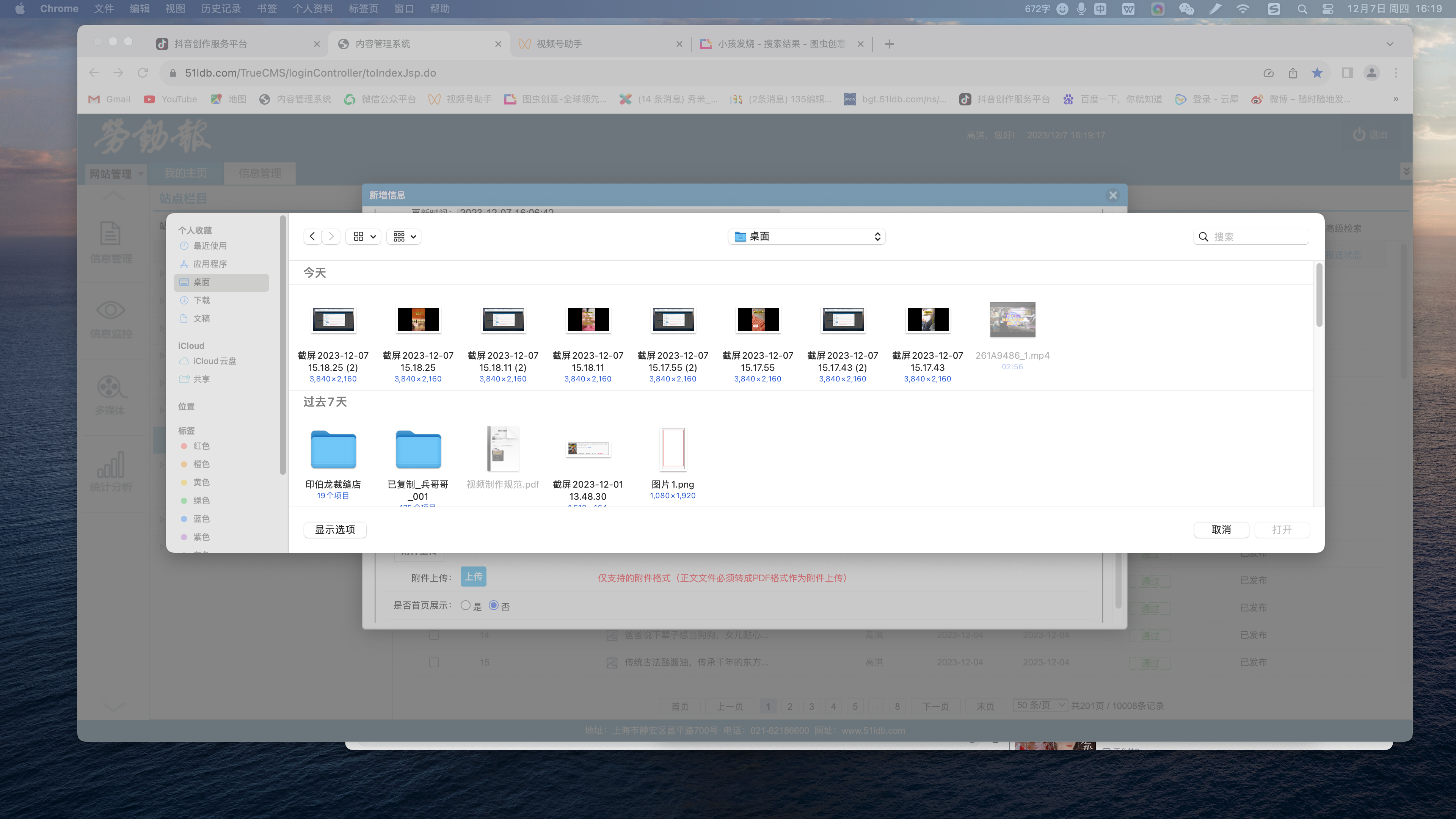Open Control Center in menu bar
Screen dimensions: 1456x819
(1328, 8)
